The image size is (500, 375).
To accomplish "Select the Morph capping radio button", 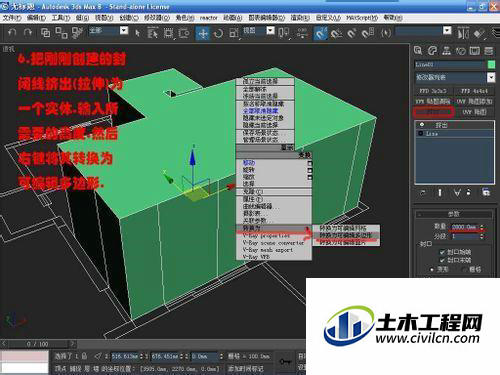I will 432,269.
